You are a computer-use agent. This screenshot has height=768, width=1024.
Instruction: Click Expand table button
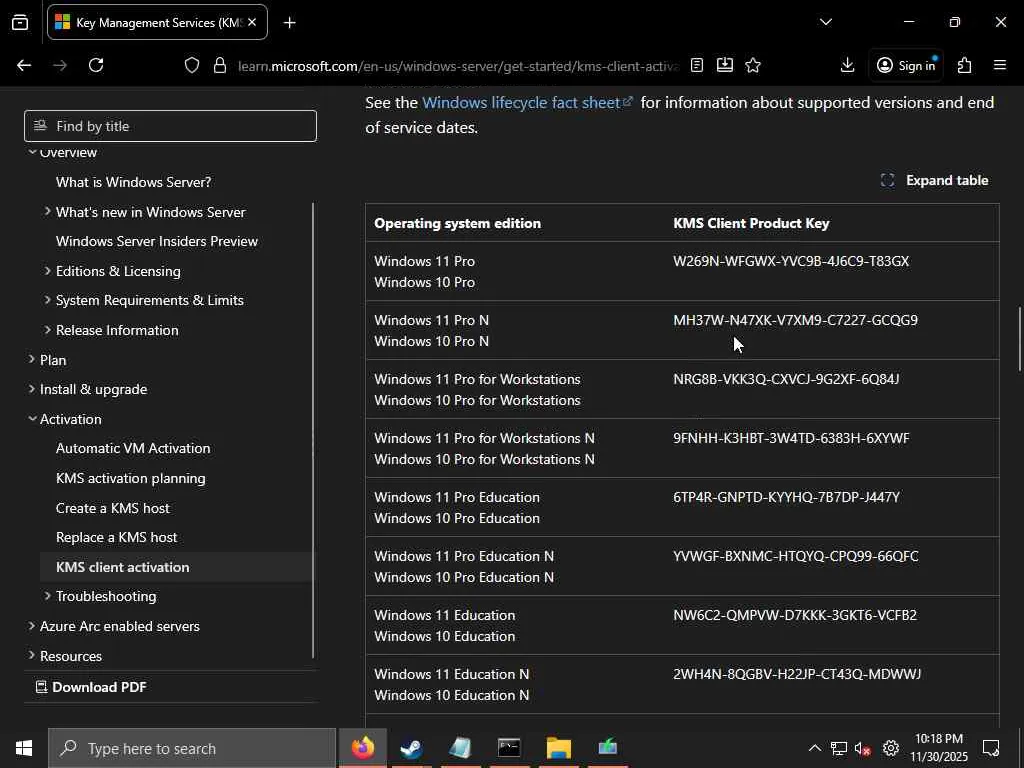tap(935, 180)
